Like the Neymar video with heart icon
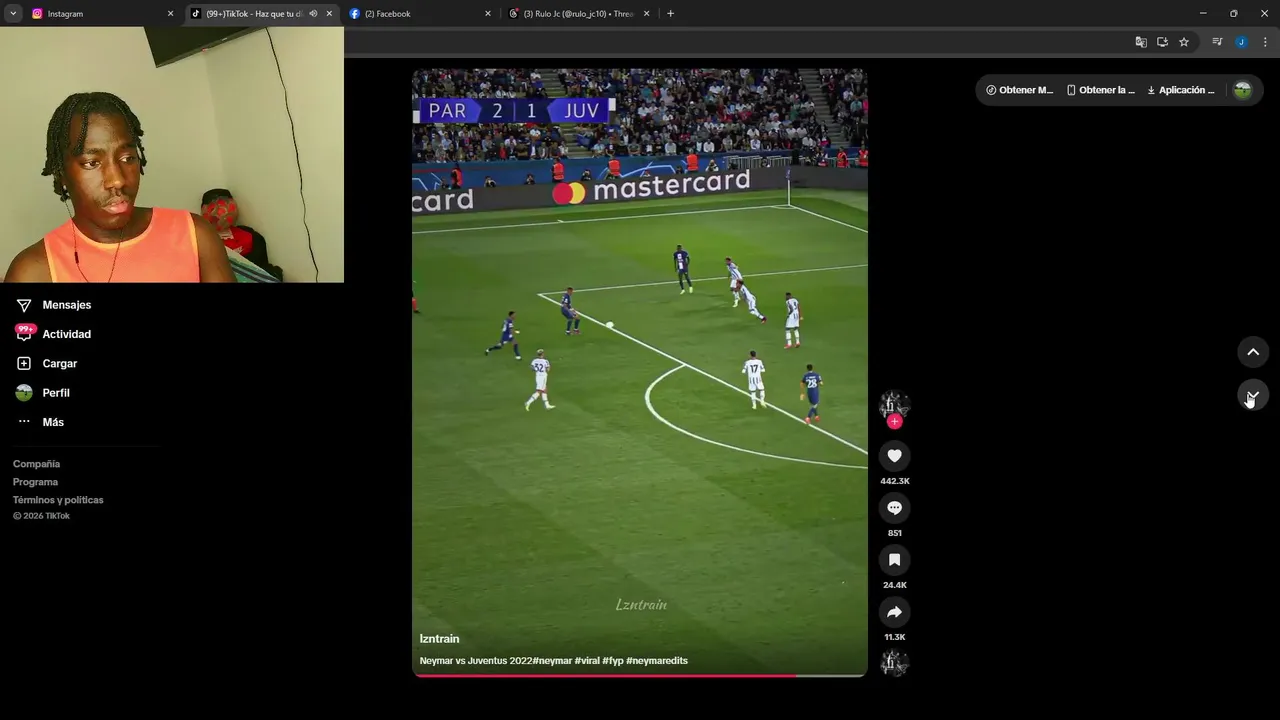 click(x=894, y=456)
